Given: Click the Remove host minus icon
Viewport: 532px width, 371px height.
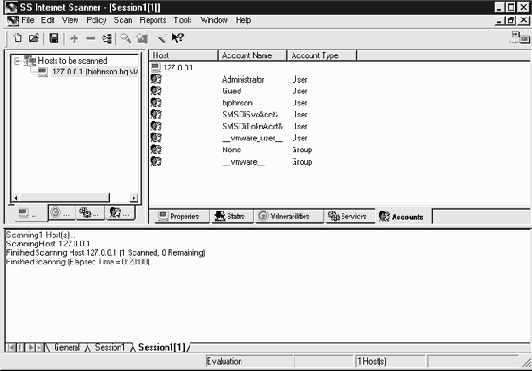Looking at the screenshot, I should tap(90, 39).
